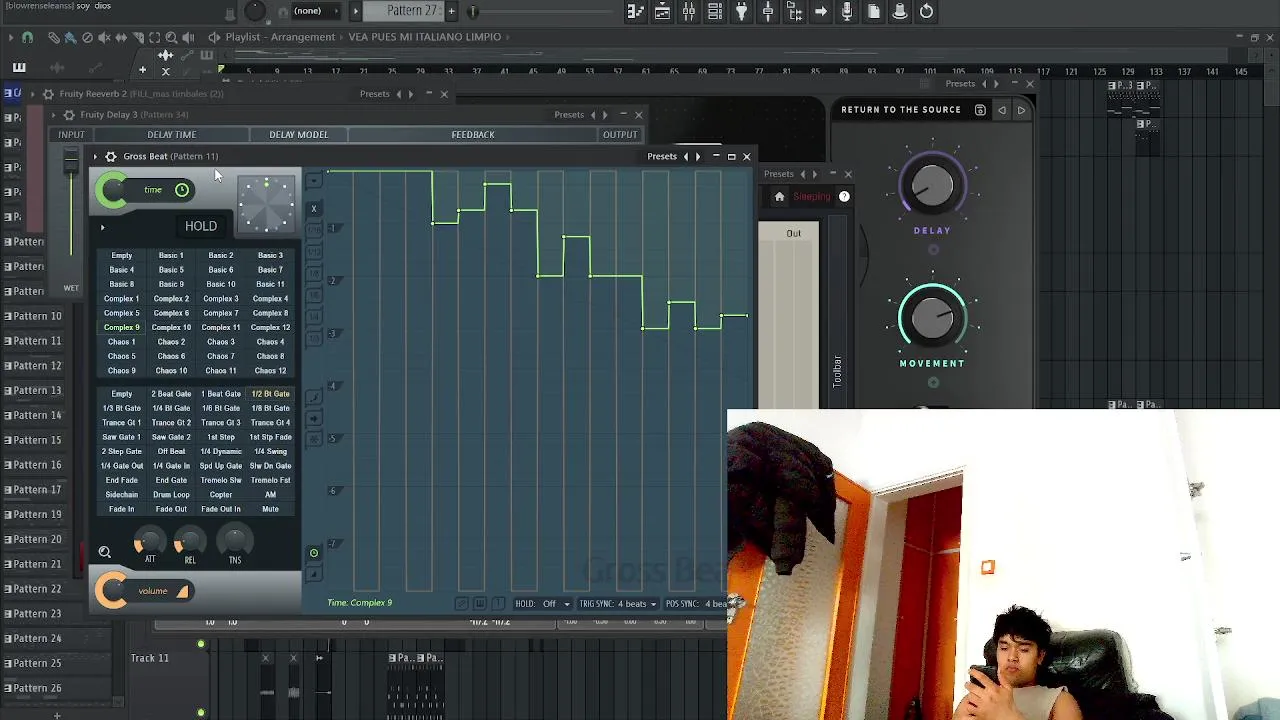Select the Empty time slot
Viewport: 1280px width, 720px height.
coord(122,256)
